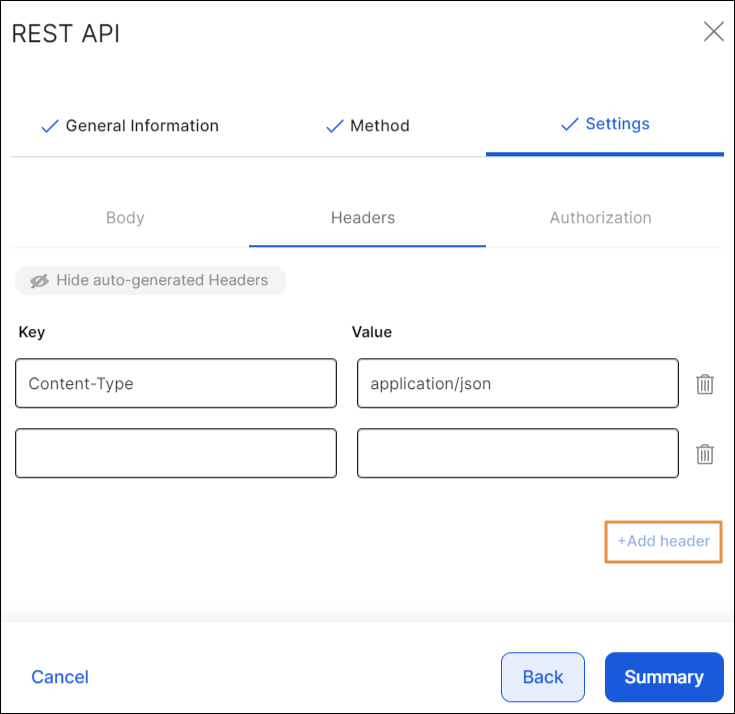Close the REST API dialog
Image resolution: width=735 pixels, height=714 pixels.
[x=713, y=32]
